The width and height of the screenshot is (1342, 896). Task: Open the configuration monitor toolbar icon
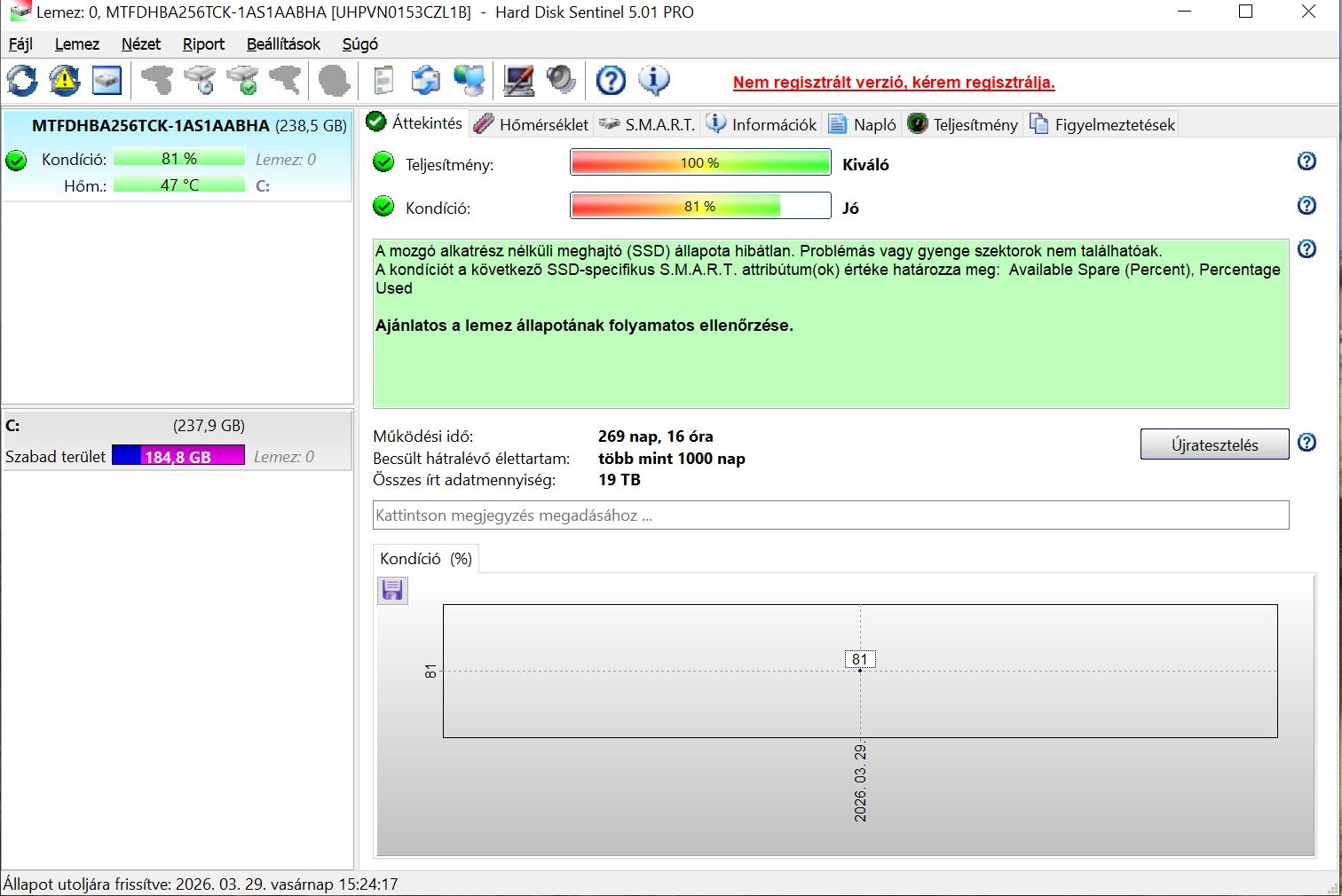coord(518,81)
